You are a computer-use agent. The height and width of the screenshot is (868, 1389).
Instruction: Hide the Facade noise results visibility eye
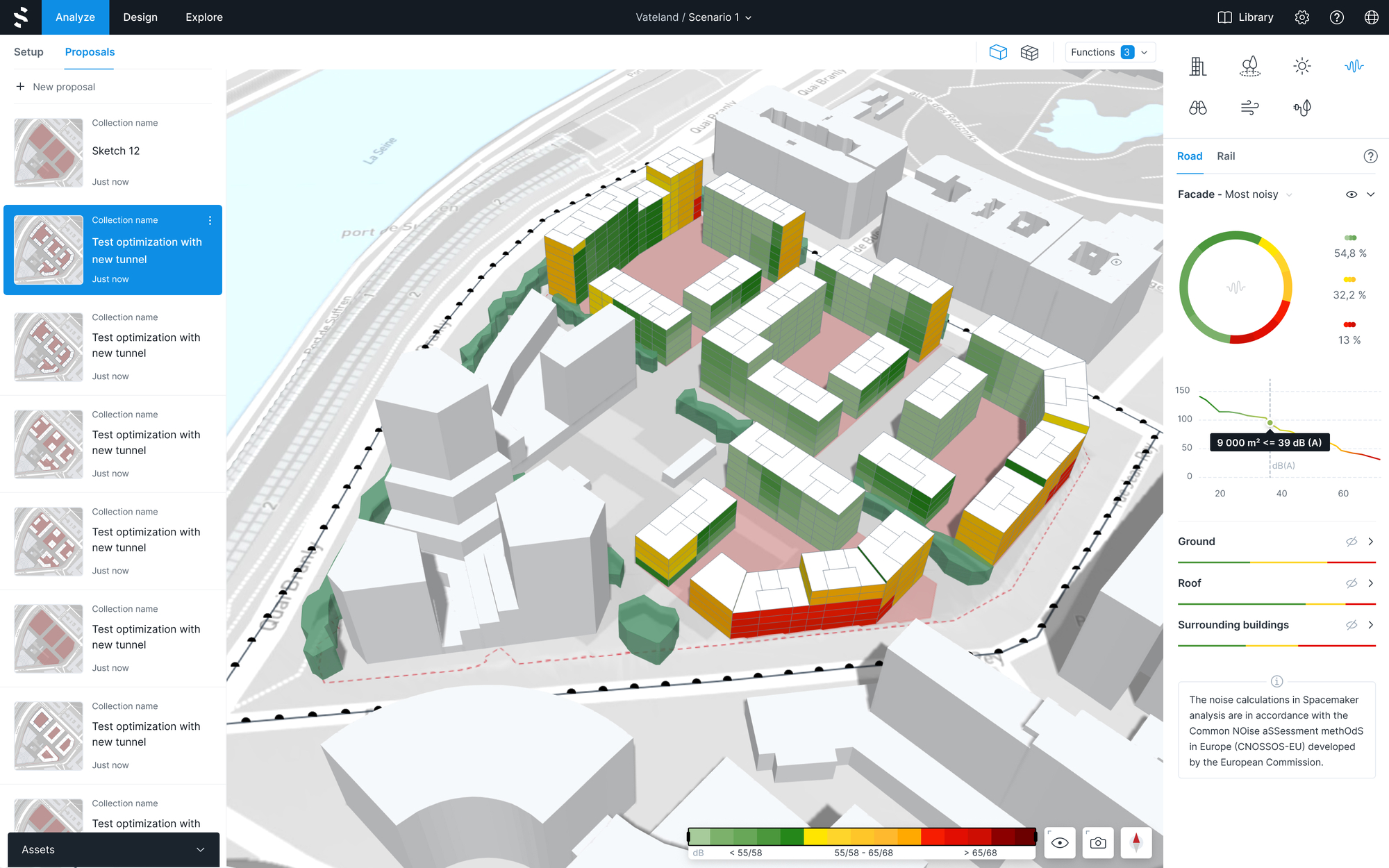[1351, 194]
